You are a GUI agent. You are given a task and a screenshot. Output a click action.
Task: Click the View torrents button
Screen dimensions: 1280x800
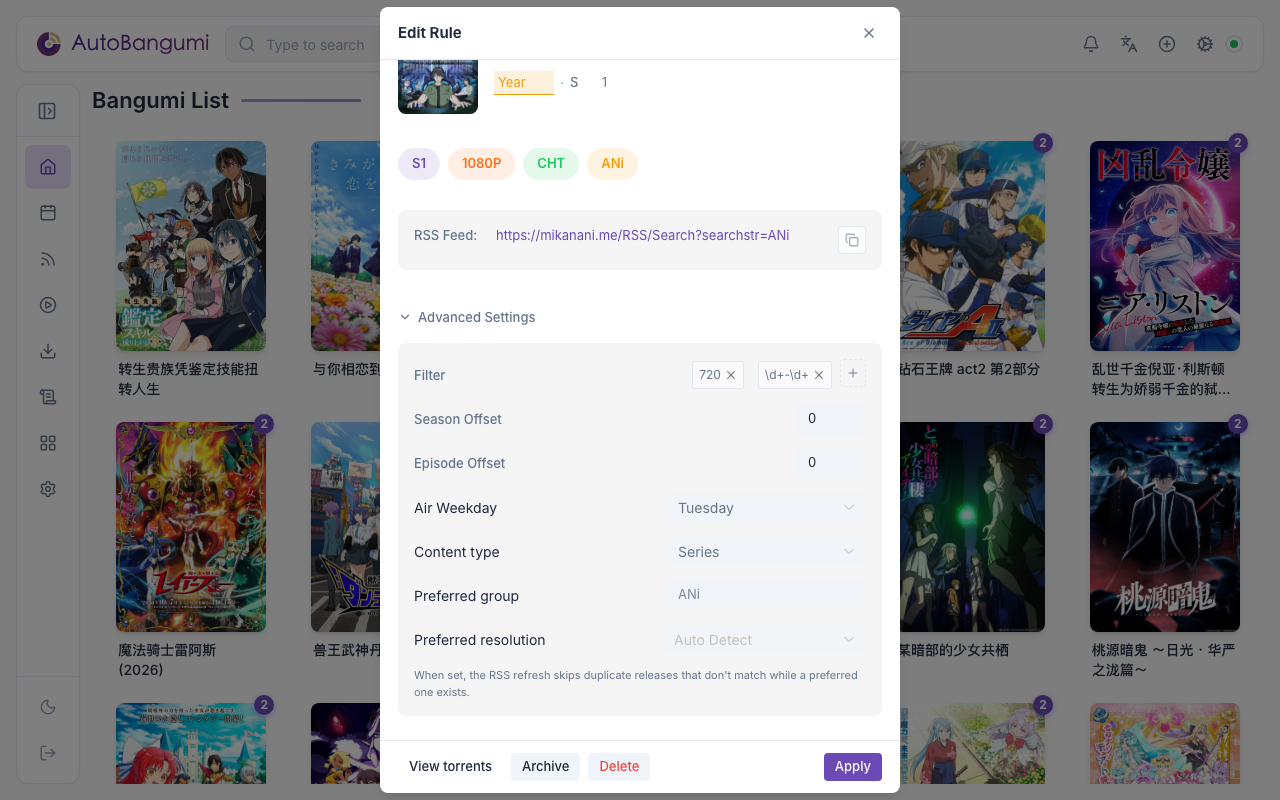coord(450,766)
